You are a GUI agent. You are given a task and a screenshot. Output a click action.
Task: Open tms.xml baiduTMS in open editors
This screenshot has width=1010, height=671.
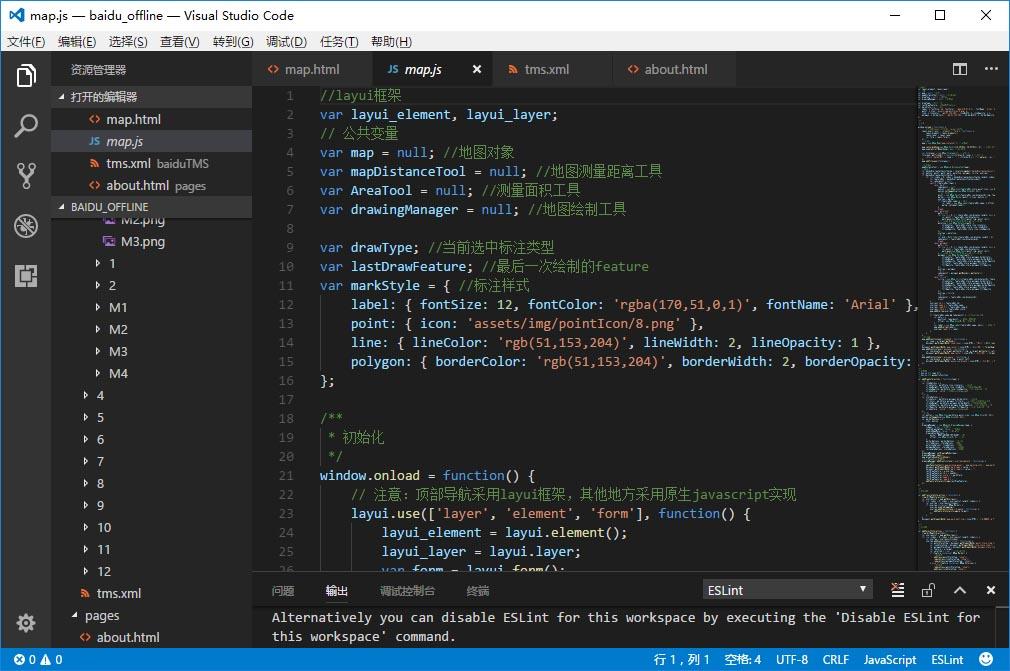pyautogui.click(x=151, y=163)
